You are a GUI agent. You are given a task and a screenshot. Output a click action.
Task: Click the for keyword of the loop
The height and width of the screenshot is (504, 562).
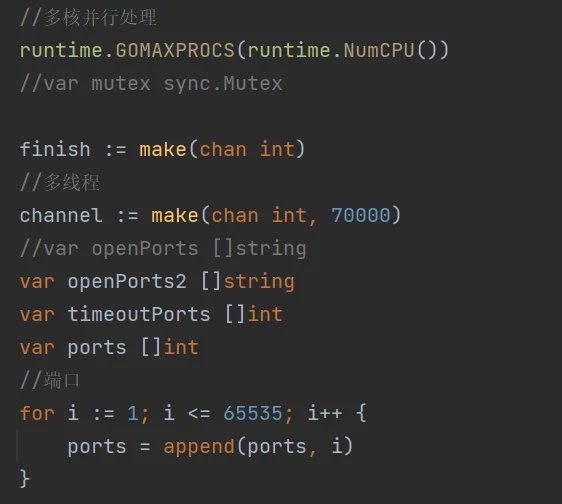coord(37,413)
